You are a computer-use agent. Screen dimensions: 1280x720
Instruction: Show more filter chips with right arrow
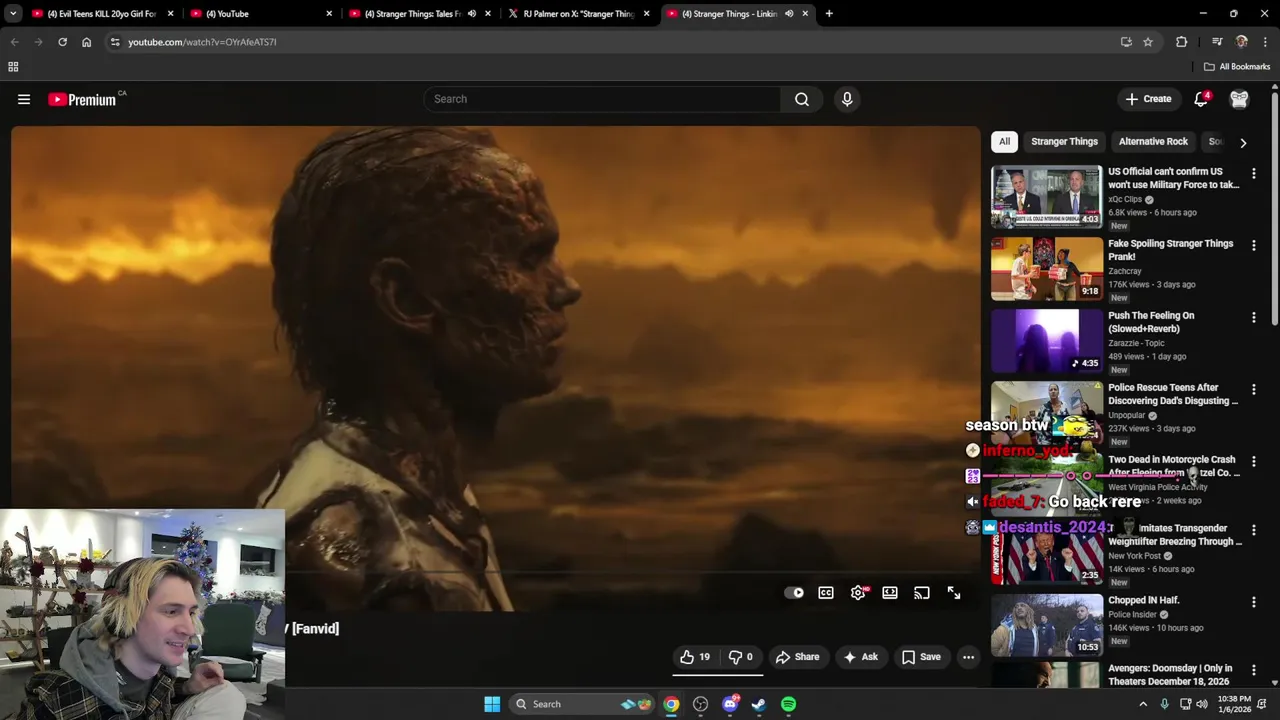pos(1243,142)
